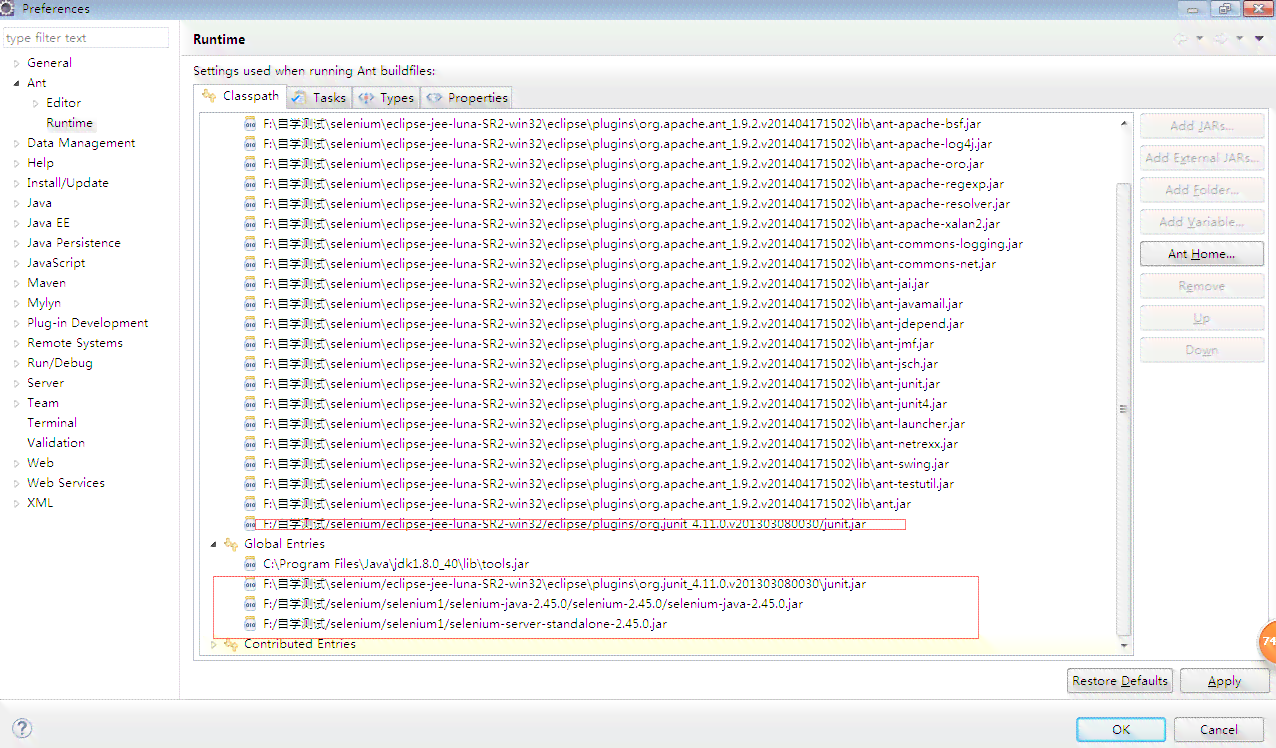The image size is (1276, 748).
Task: Click the Restore Defaults button
Action: 1120,681
